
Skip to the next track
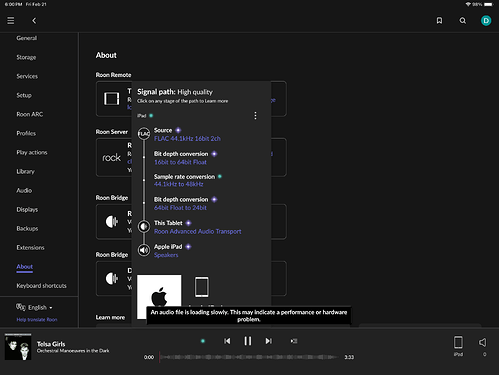268,341
